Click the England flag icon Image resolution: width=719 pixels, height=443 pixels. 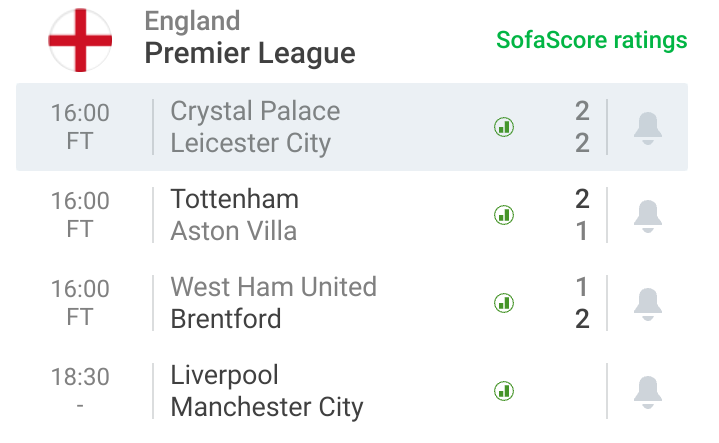pos(80,40)
